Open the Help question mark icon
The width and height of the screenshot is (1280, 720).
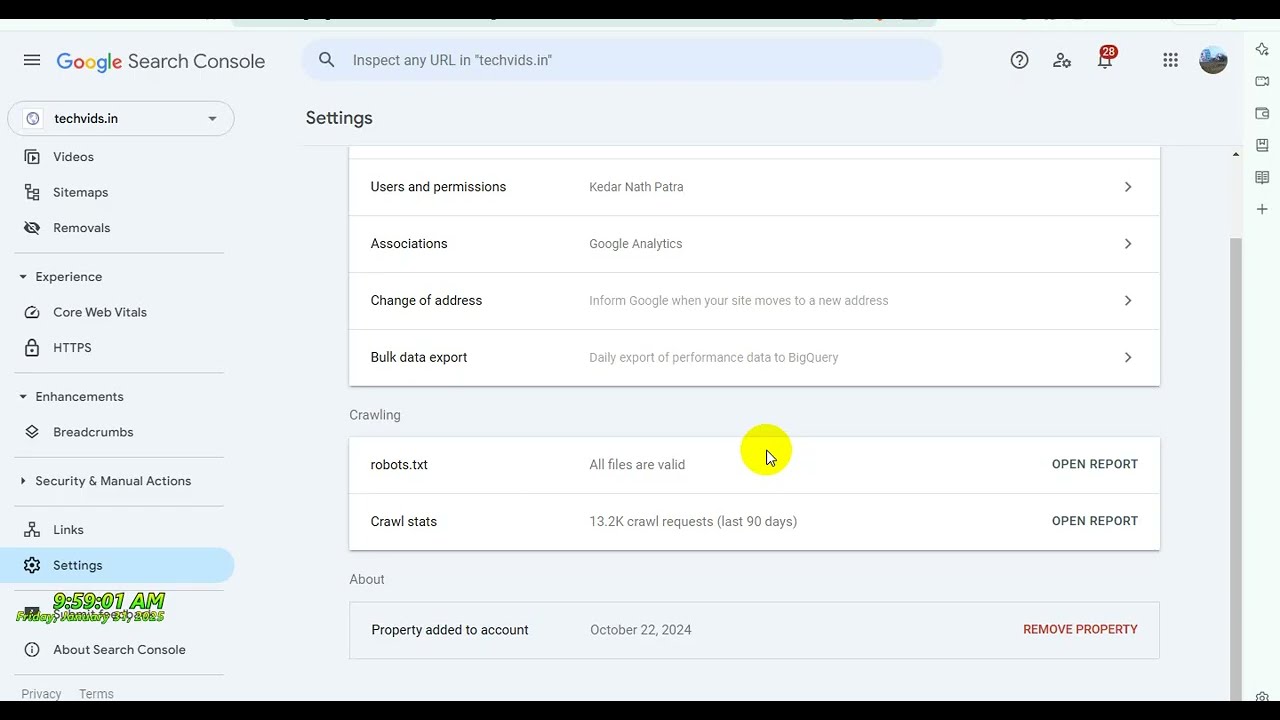(1019, 60)
